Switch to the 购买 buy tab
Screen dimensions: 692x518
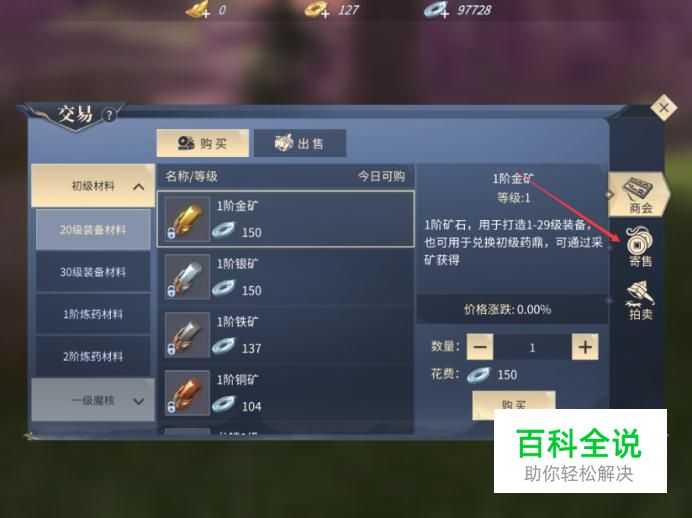click(203, 143)
